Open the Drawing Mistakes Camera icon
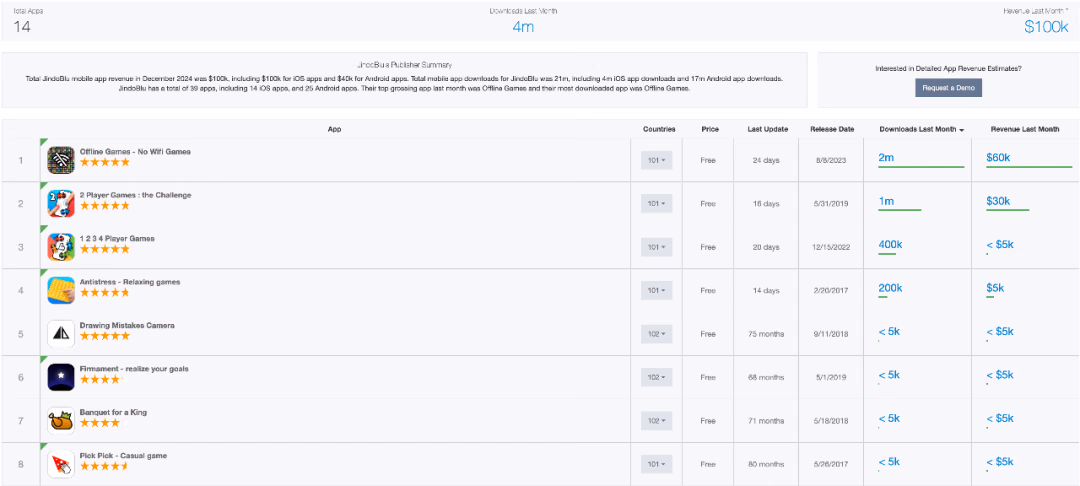 (x=61, y=334)
